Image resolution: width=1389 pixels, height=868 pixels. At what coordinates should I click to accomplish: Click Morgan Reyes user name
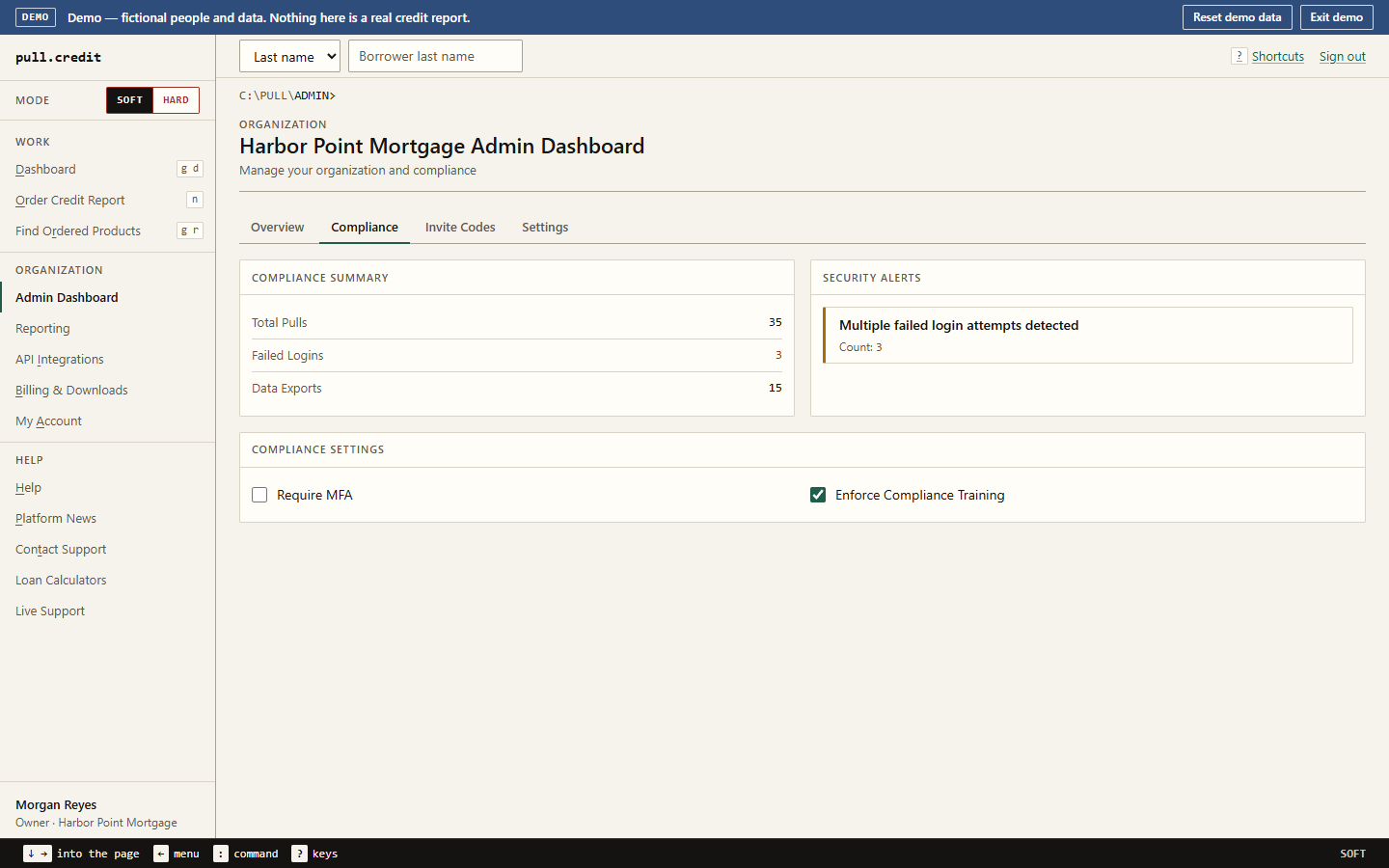click(x=56, y=805)
